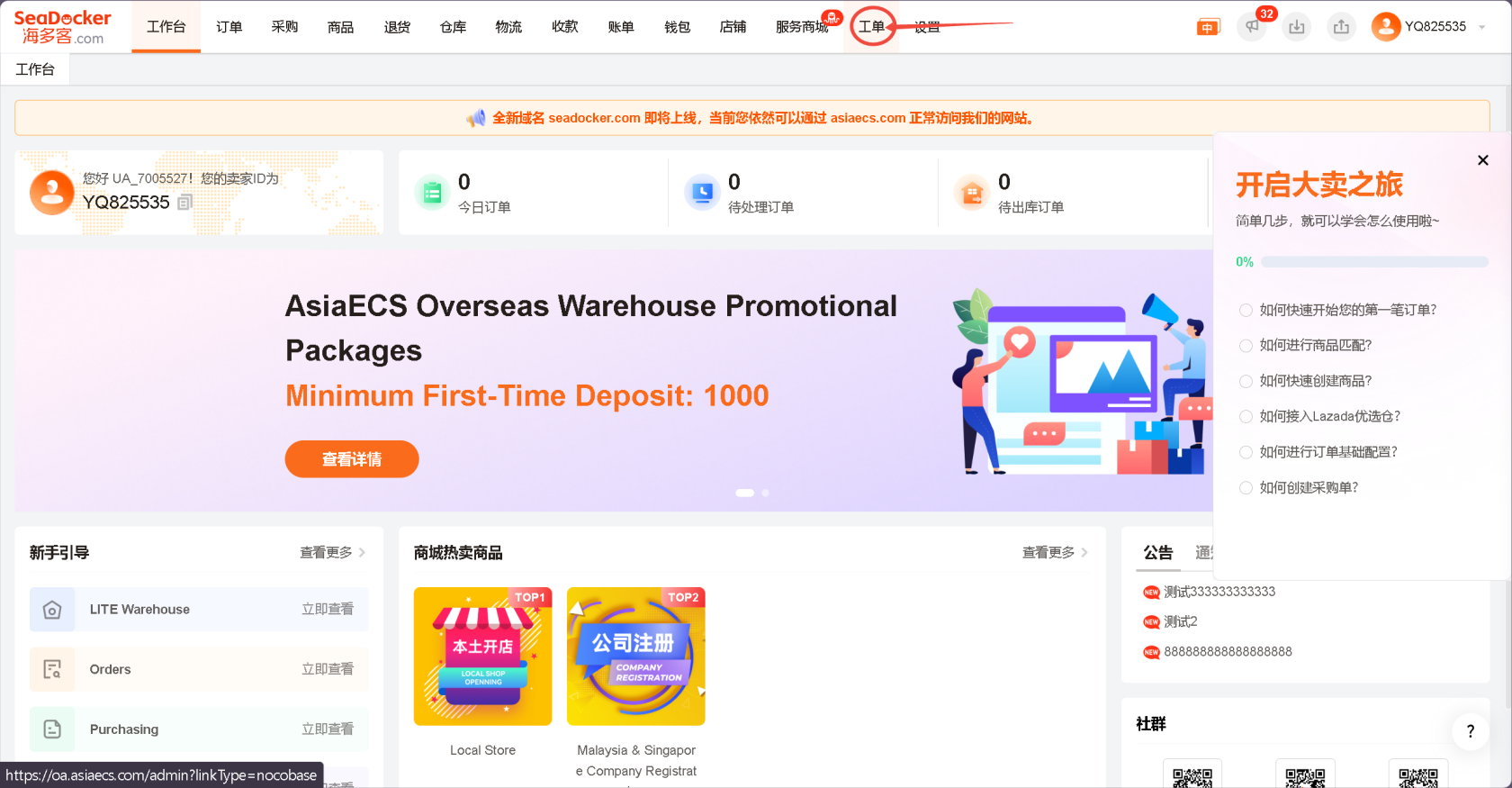Click the question mark help button

[x=1471, y=731]
